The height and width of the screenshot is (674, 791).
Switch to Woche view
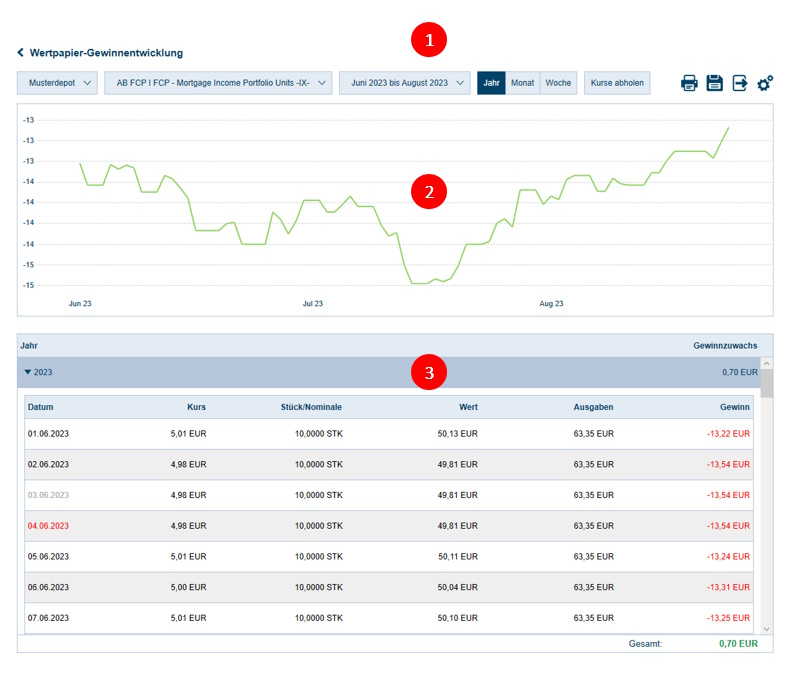tap(558, 83)
